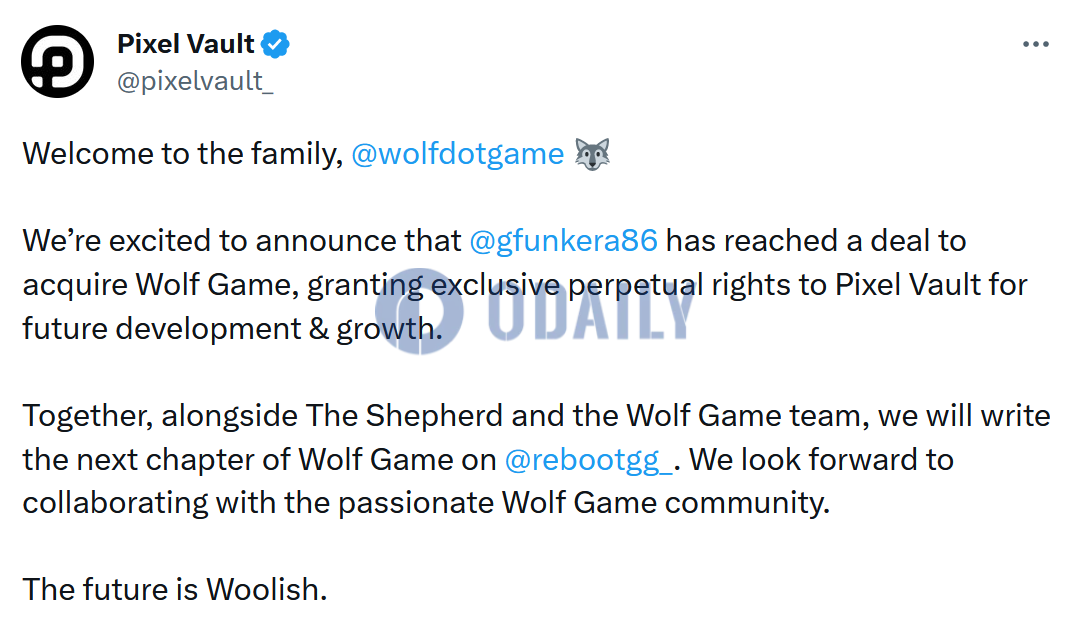Follow the @wolfdotgame mention link
The width and height of the screenshot is (1072, 624).
pyautogui.click(x=457, y=154)
